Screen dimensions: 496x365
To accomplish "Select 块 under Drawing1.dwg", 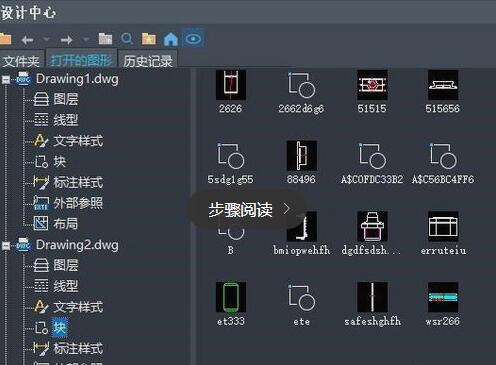I will point(60,162).
